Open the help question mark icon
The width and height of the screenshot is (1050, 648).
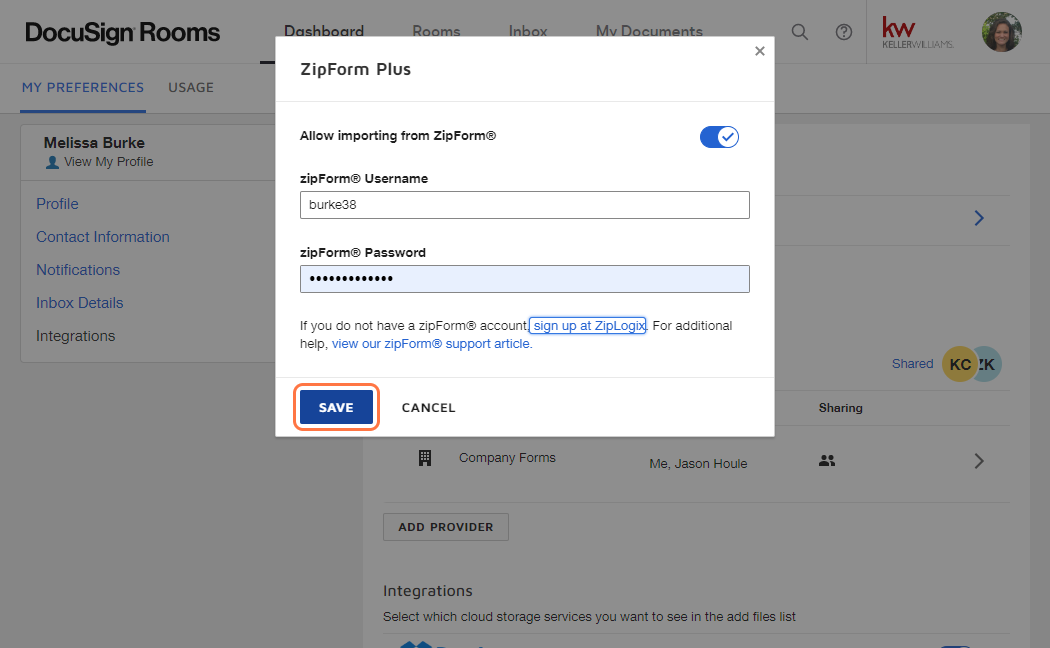(x=844, y=32)
